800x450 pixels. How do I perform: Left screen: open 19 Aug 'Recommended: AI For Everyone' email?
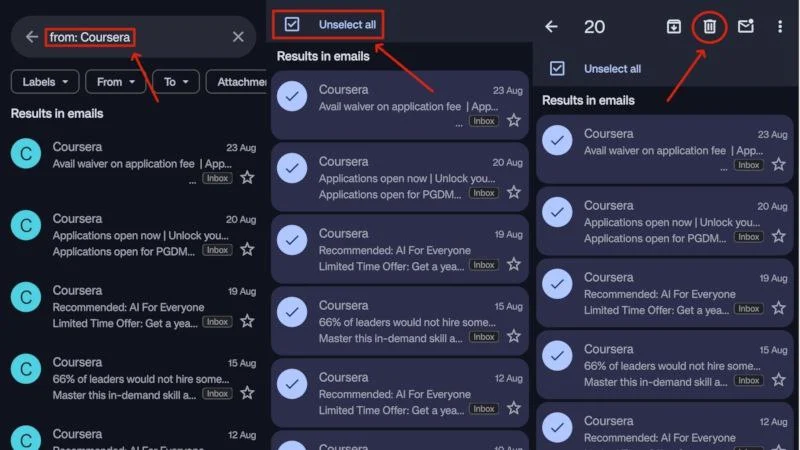(133, 306)
